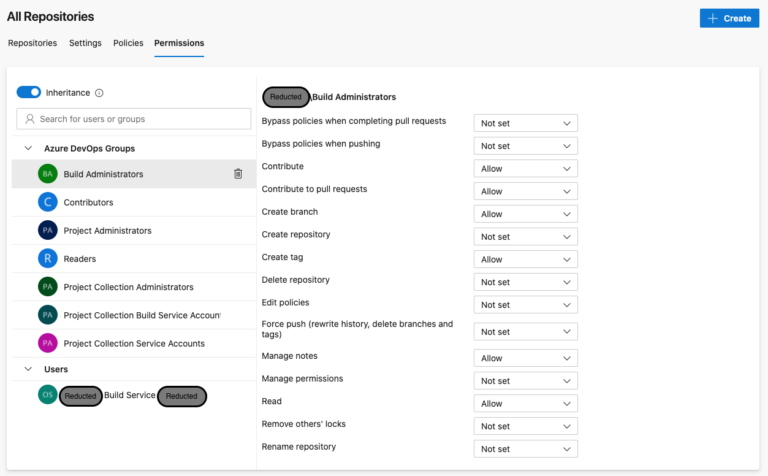Click the Build Administrators BA avatar

pos(48,174)
